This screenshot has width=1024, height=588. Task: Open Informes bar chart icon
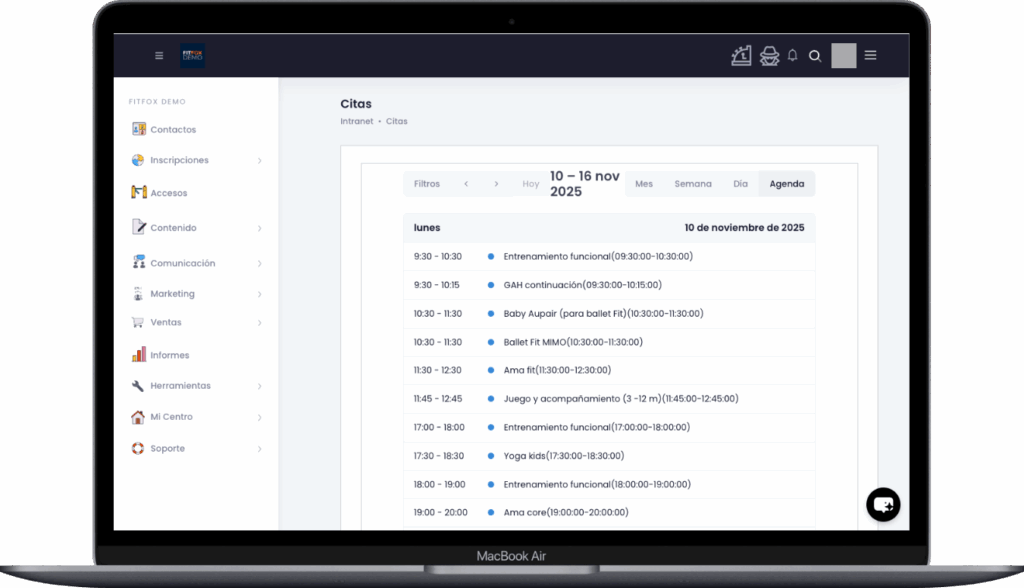(139, 355)
